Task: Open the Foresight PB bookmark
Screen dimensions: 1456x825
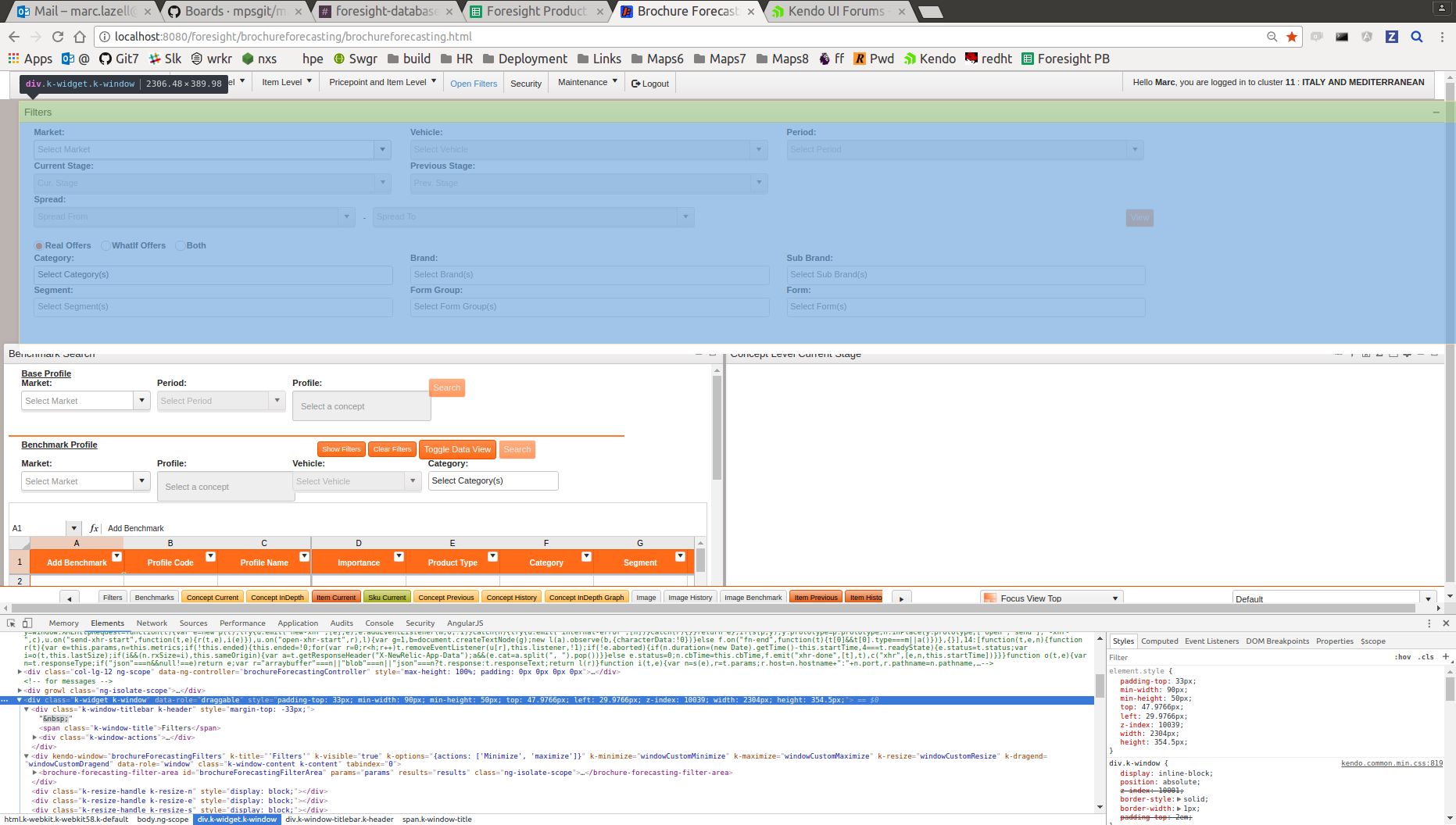Action: point(1066,59)
